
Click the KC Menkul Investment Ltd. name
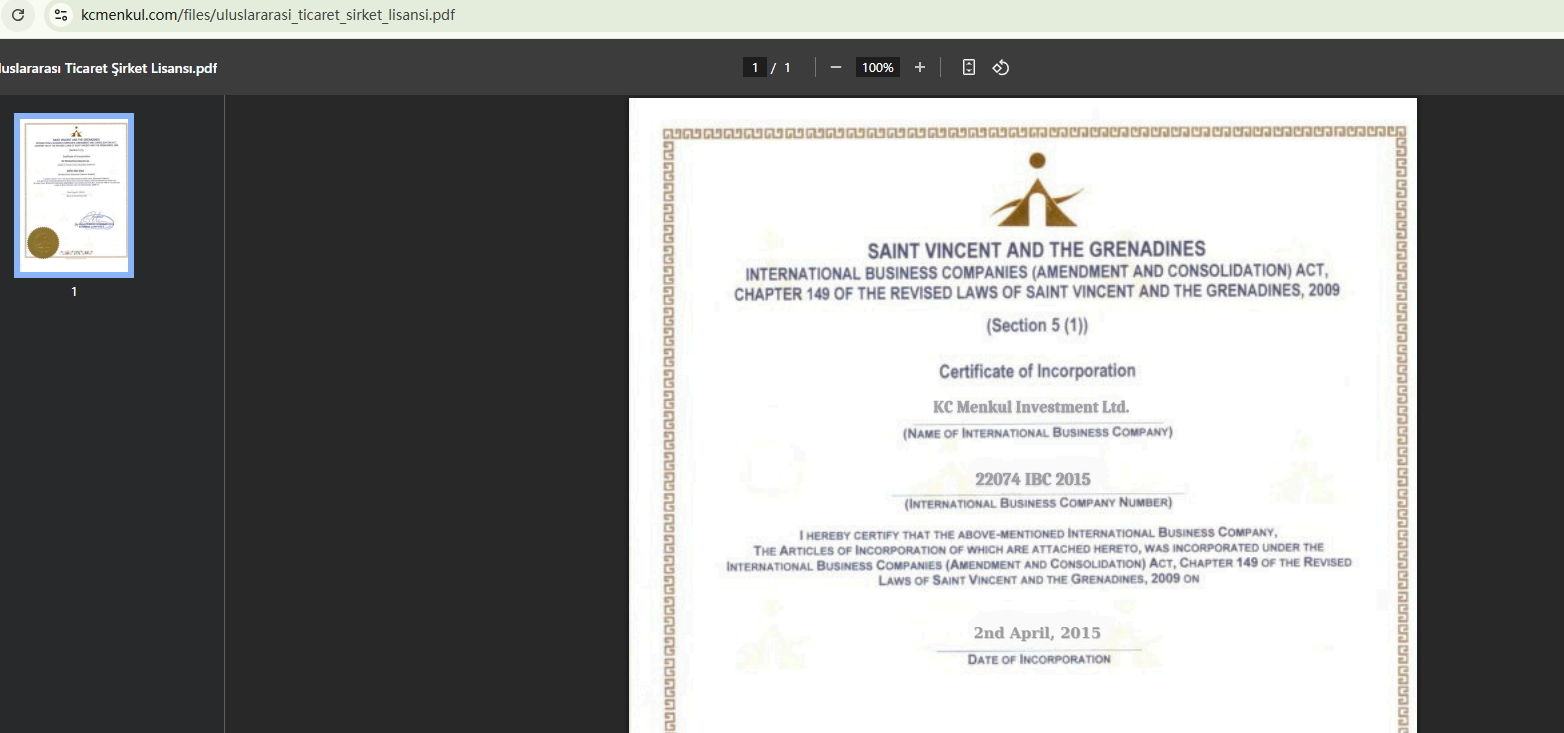point(1030,407)
